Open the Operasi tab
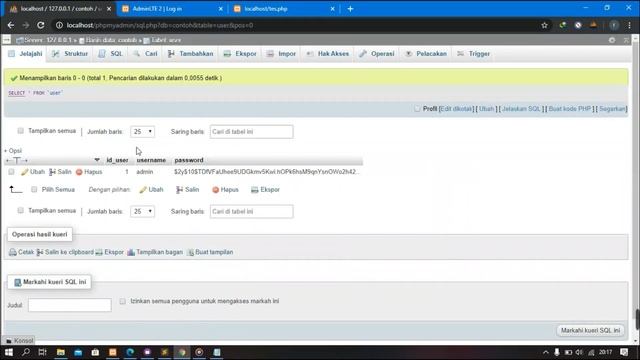The image size is (640, 360). pyautogui.click(x=377, y=54)
